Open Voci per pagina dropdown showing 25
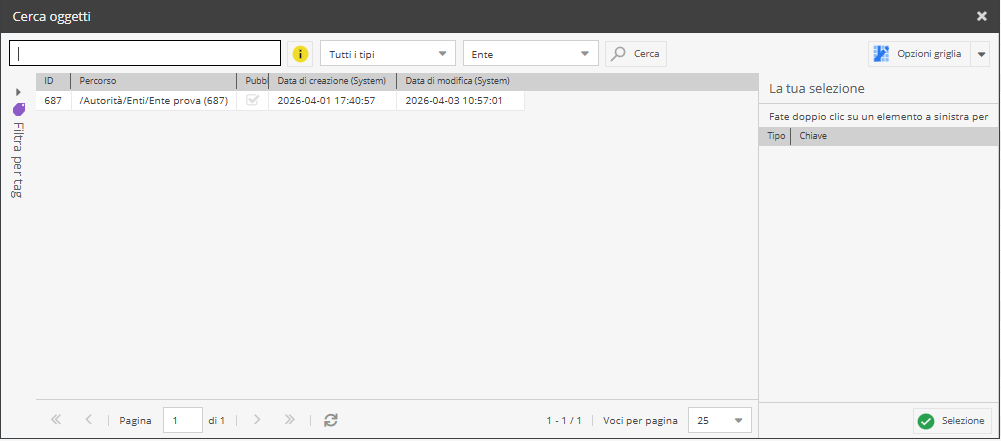The width and height of the screenshot is (1001, 441). (x=720, y=421)
